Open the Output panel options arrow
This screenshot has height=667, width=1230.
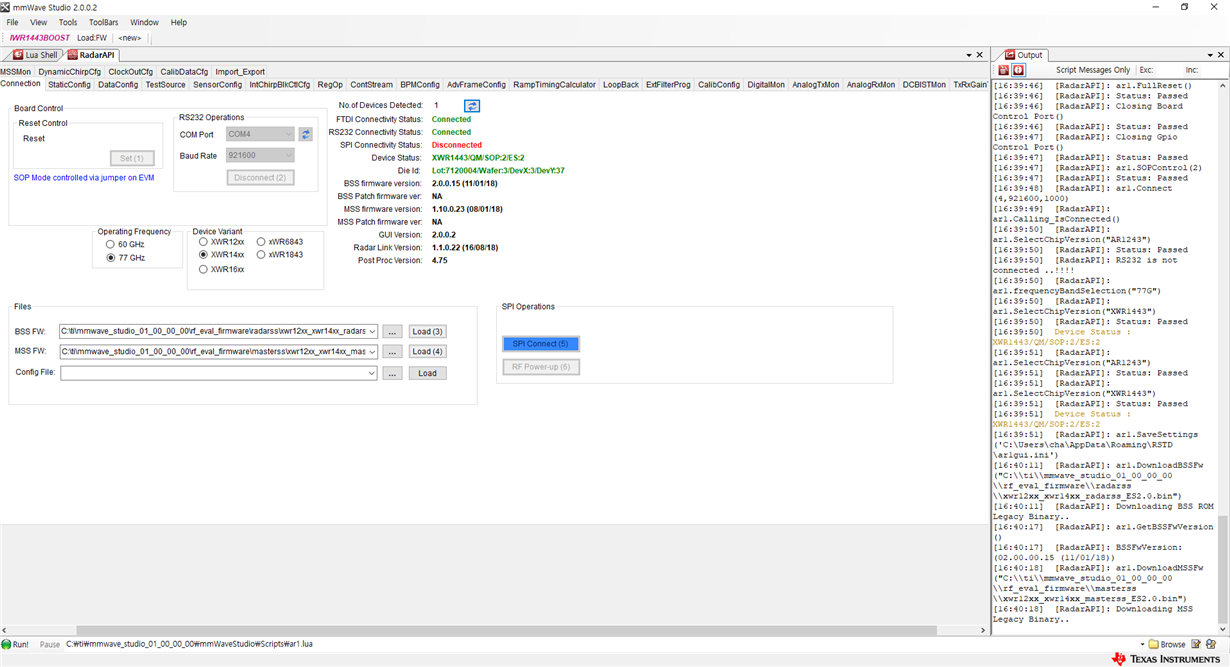[x=1209, y=55]
